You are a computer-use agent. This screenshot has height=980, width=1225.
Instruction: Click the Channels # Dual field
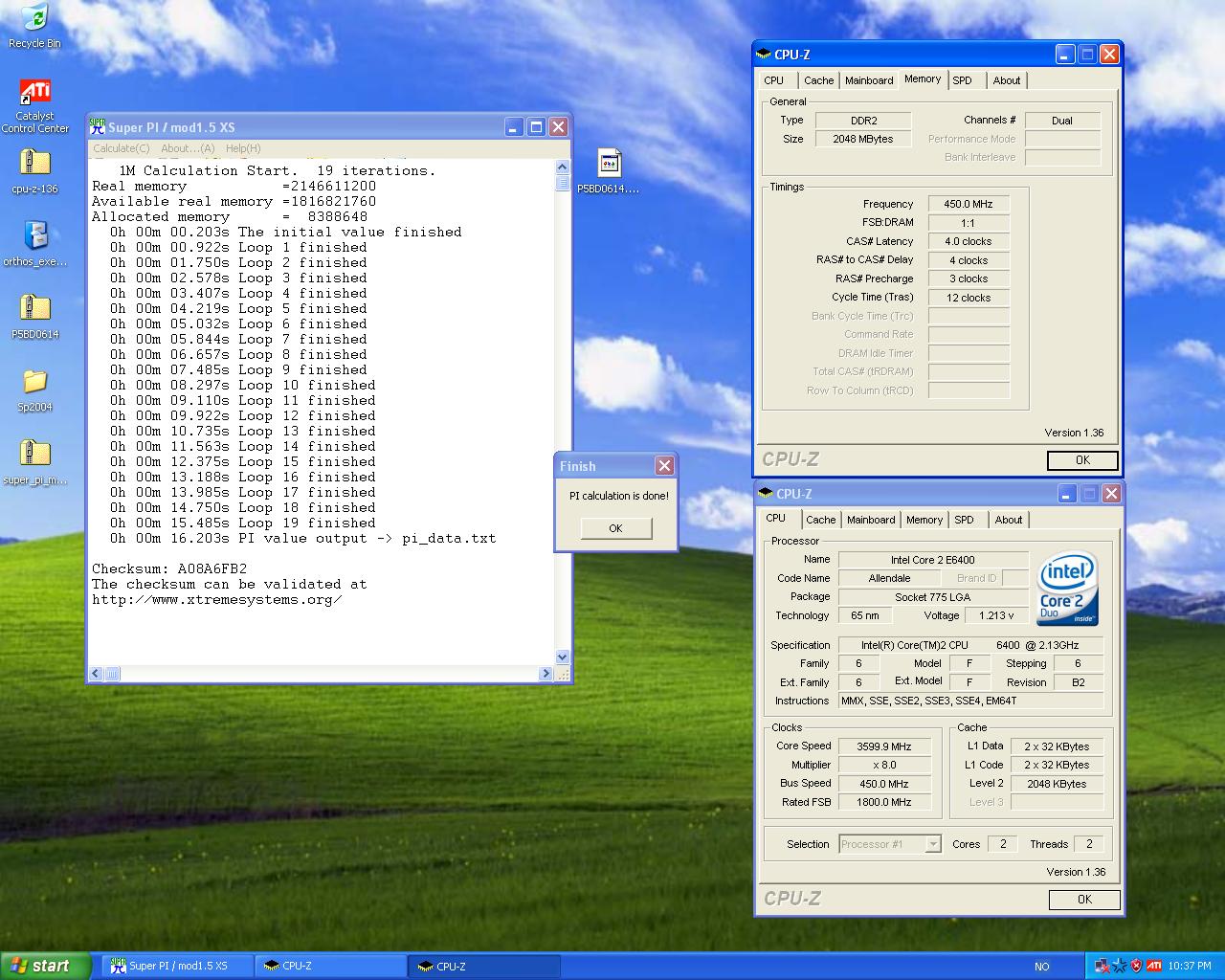(1062, 121)
